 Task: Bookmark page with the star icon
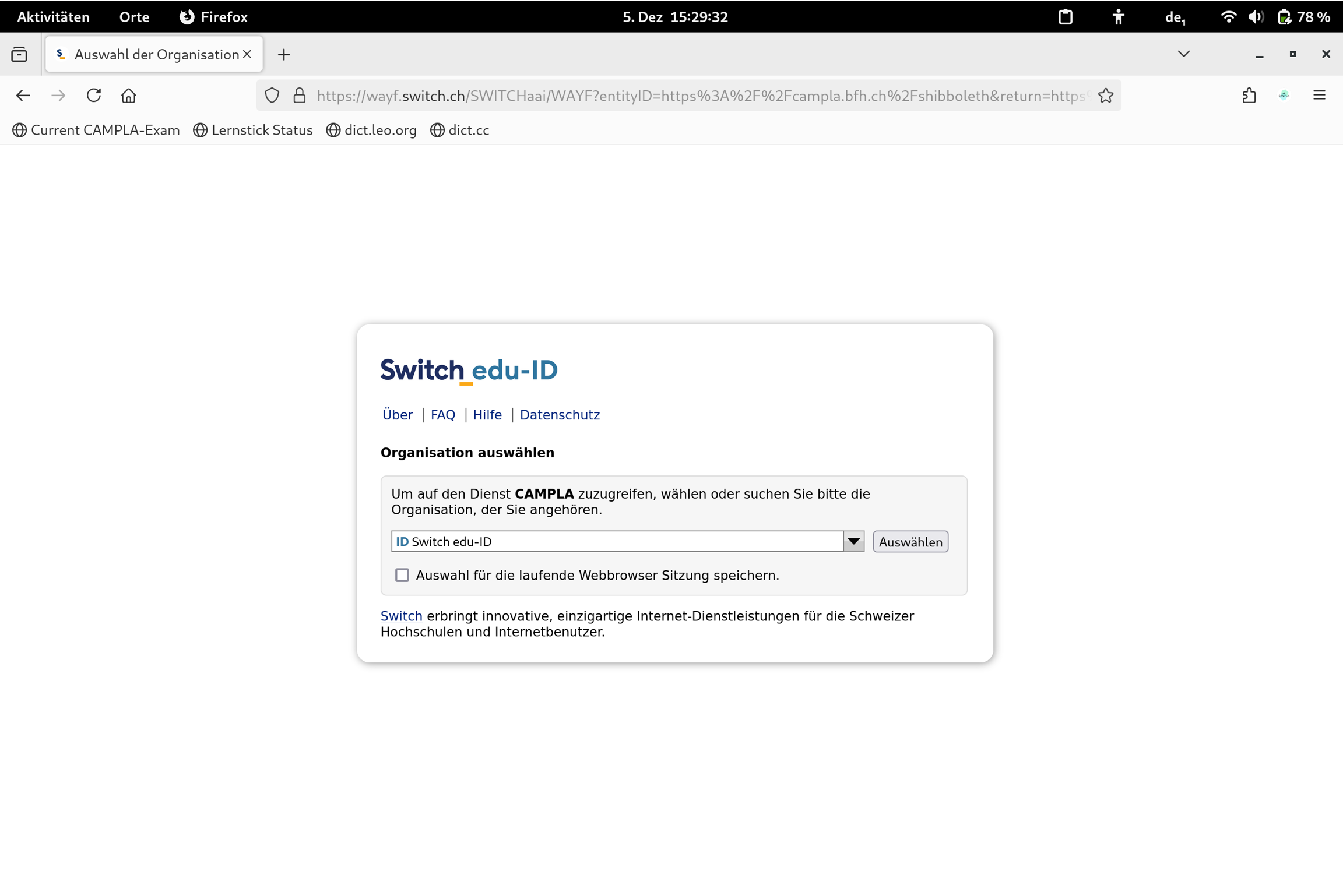(1106, 96)
